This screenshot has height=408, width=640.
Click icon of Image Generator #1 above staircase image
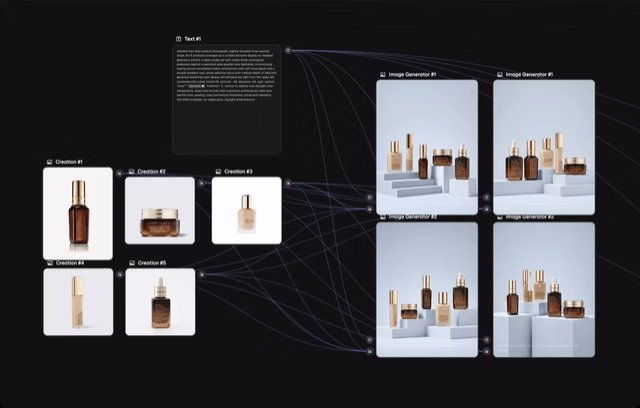pyautogui.click(x=383, y=75)
